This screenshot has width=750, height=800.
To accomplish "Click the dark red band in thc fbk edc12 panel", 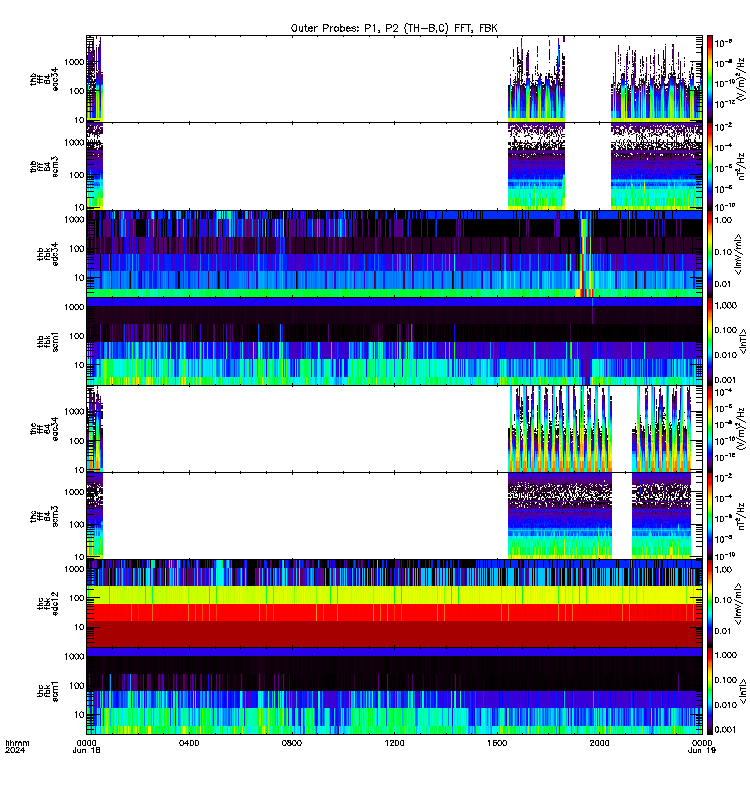I will point(394,634).
